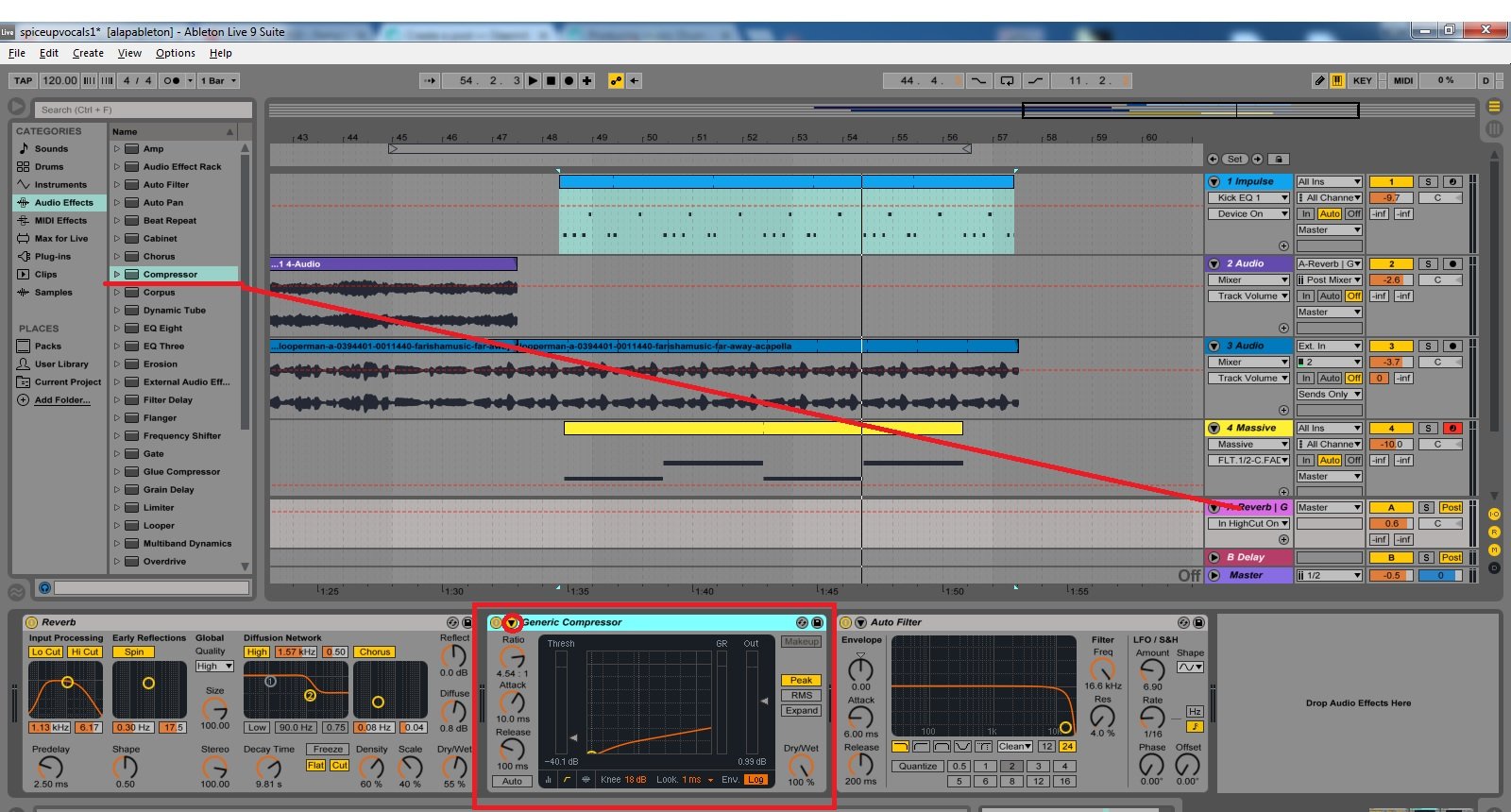Click the MIDI map mode button
This screenshot has height=812, width=1511.
pyautogui.click(x=1403, y=81)
